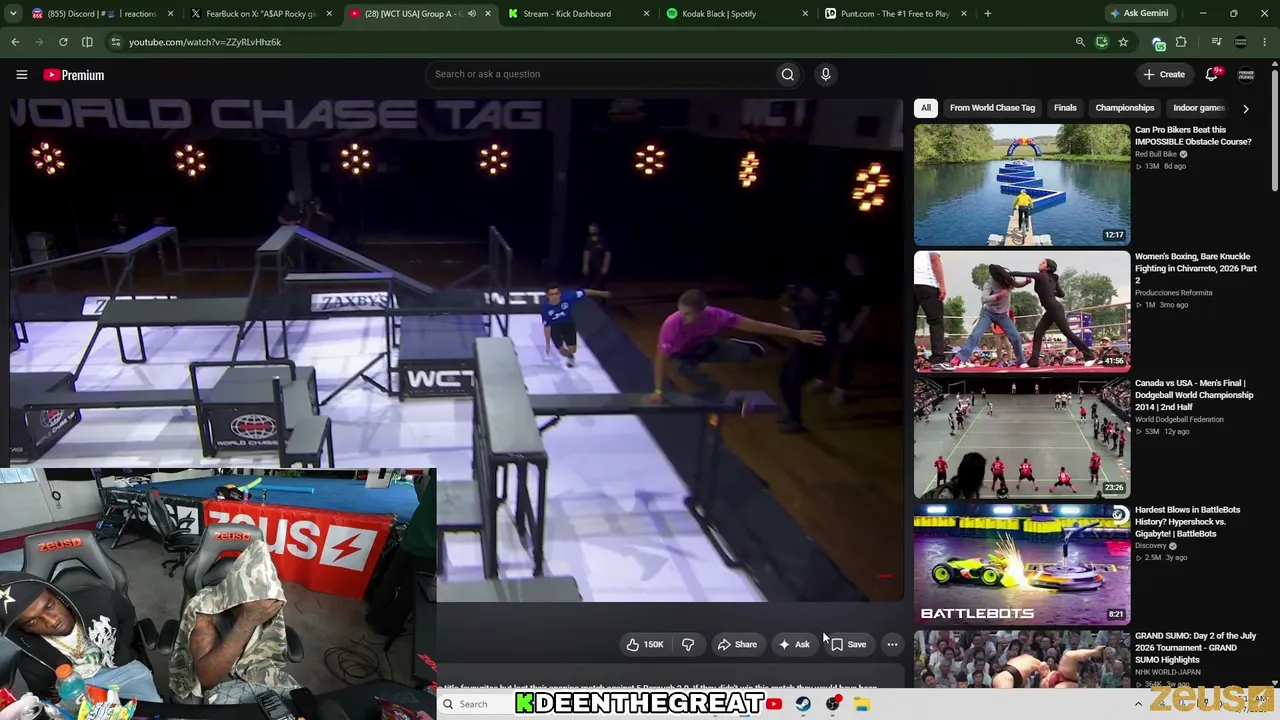Open the YouTube account avatar menu
This screenshot has height=720, width=1280.
click(x=1246, y=75)
